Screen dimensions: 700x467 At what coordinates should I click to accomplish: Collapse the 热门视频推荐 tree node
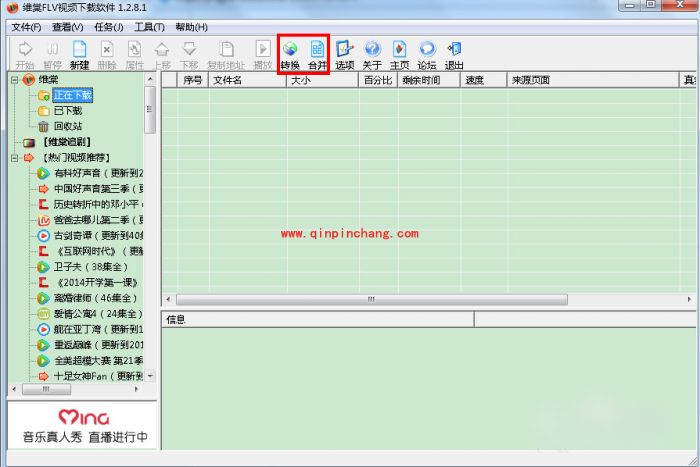(15, 158)
